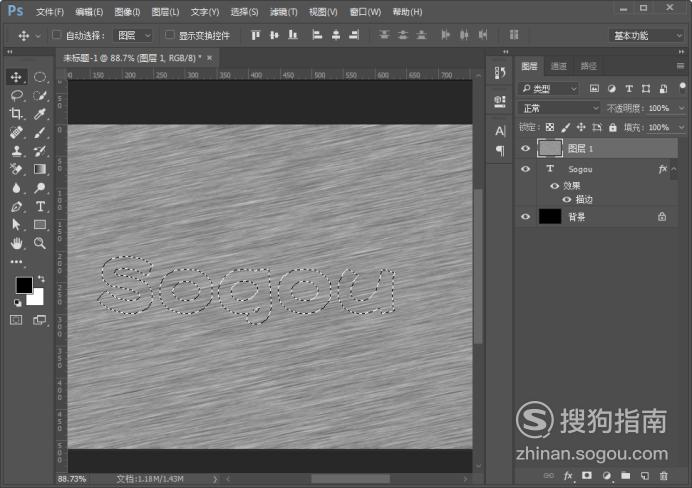
Task: Reset default foreground and background colors
Action: pos(17,303)
